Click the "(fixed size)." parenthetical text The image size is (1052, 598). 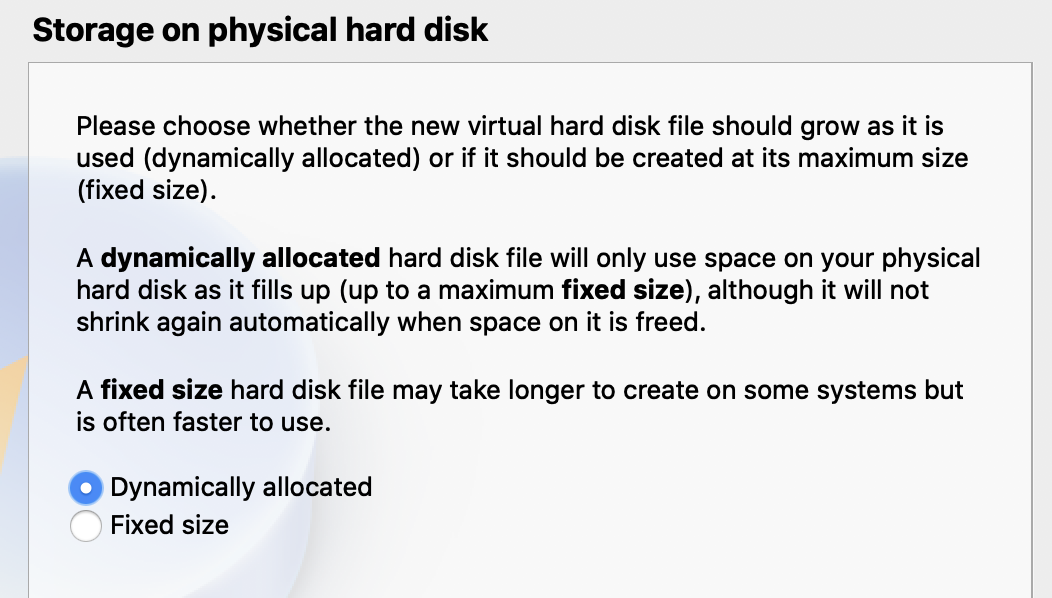[146, 190]
